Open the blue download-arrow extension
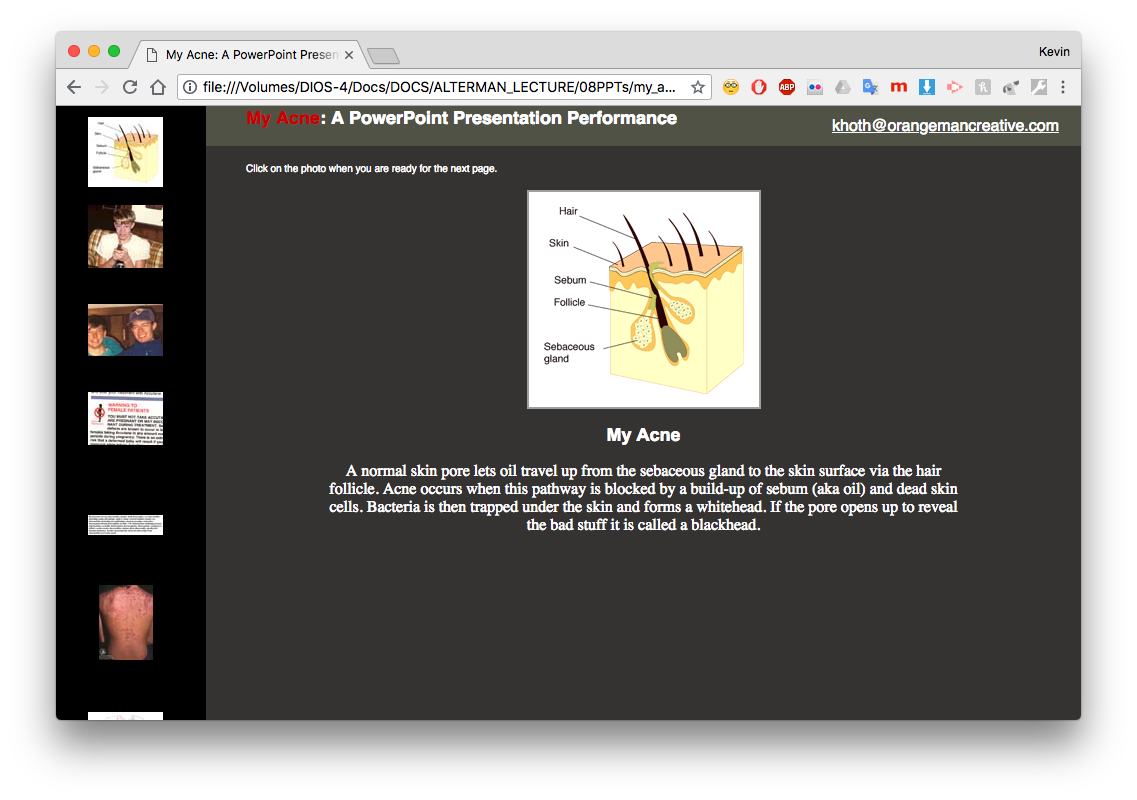 (927, 87)
